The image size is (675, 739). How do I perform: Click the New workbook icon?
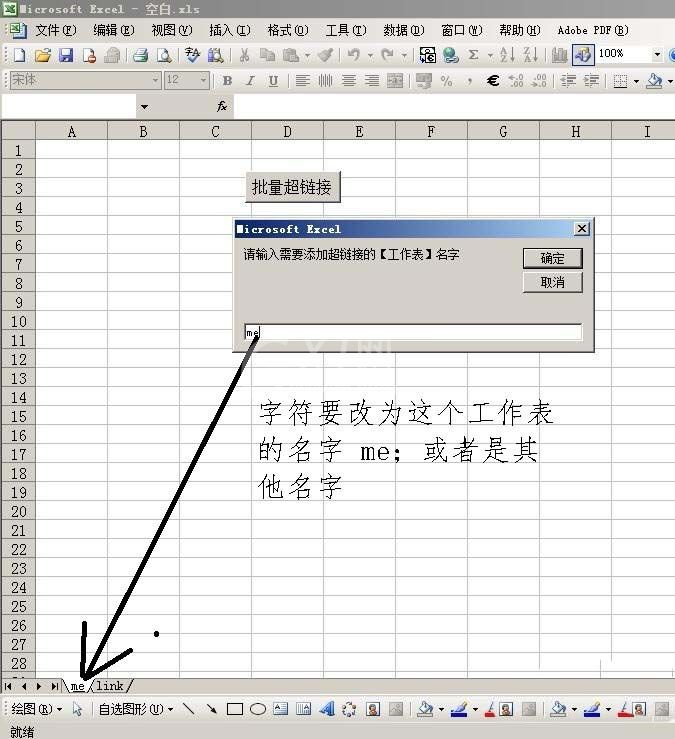(19, 55)
